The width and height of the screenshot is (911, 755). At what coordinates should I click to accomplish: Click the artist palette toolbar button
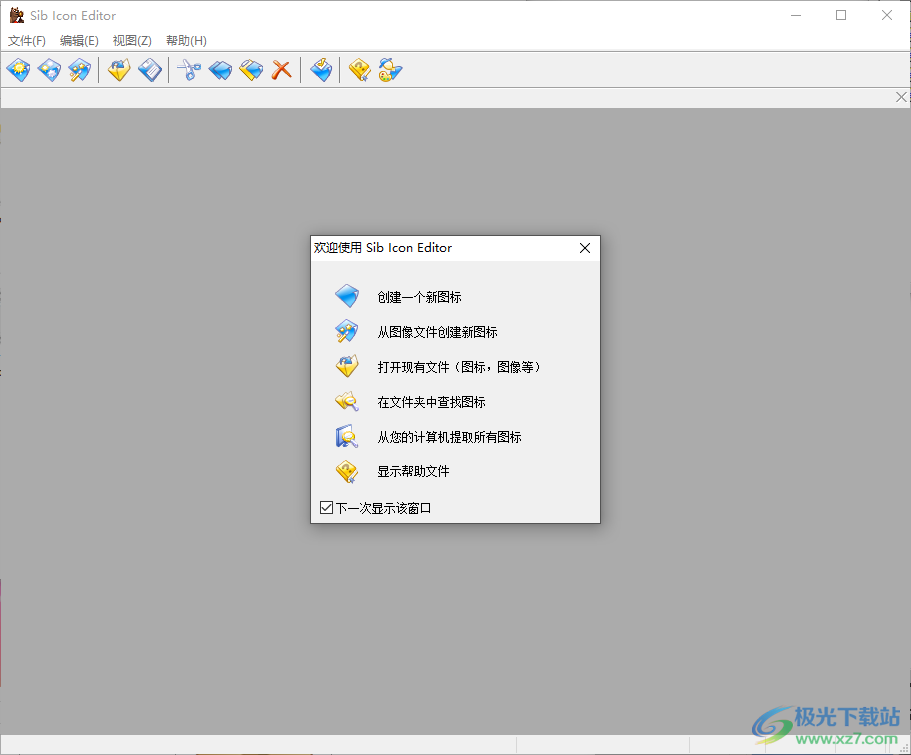(390, 70)
